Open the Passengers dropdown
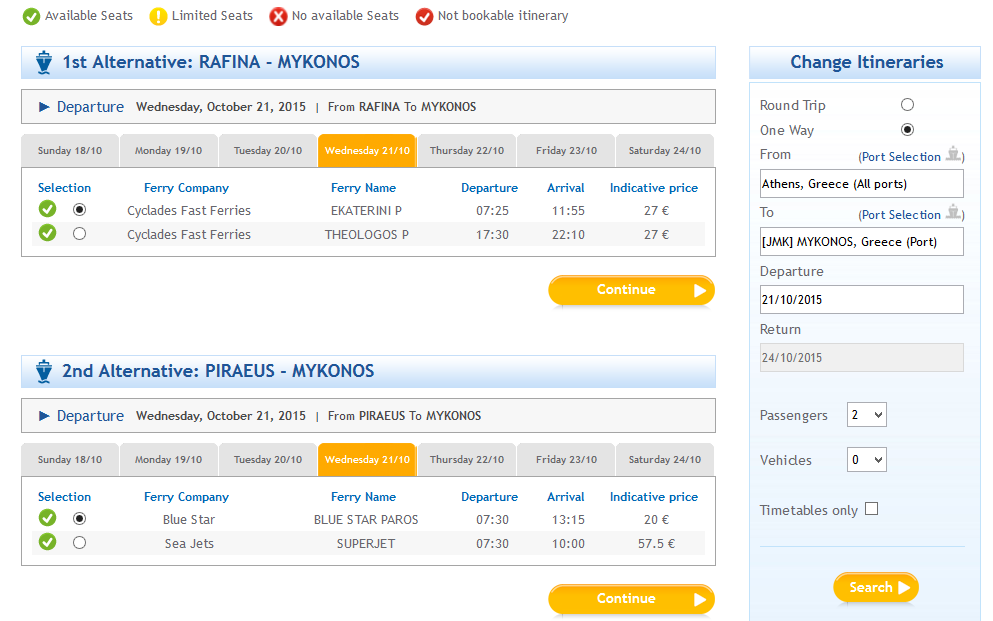 point(866,415)
